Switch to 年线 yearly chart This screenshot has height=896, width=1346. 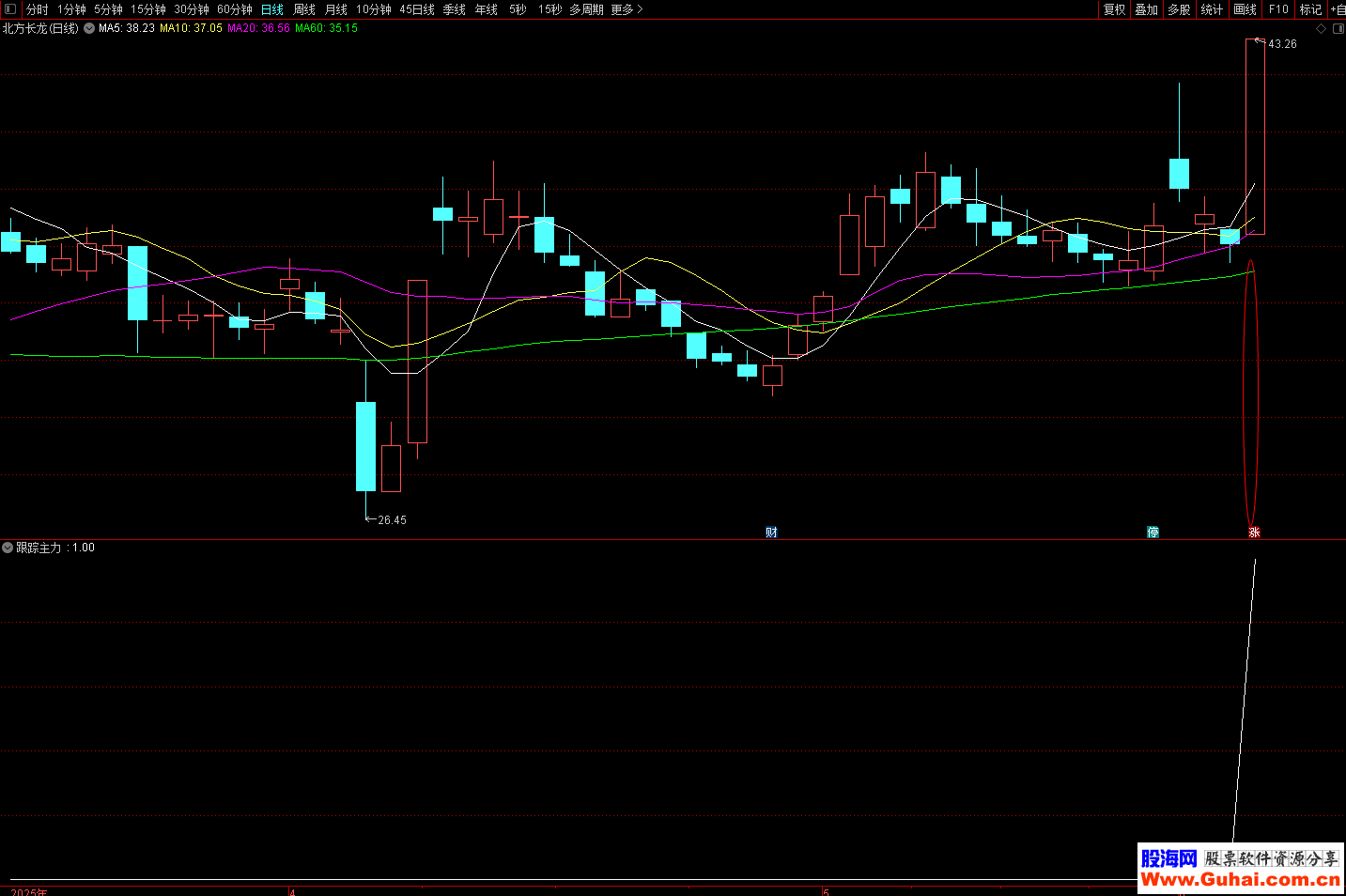(487, 9)
